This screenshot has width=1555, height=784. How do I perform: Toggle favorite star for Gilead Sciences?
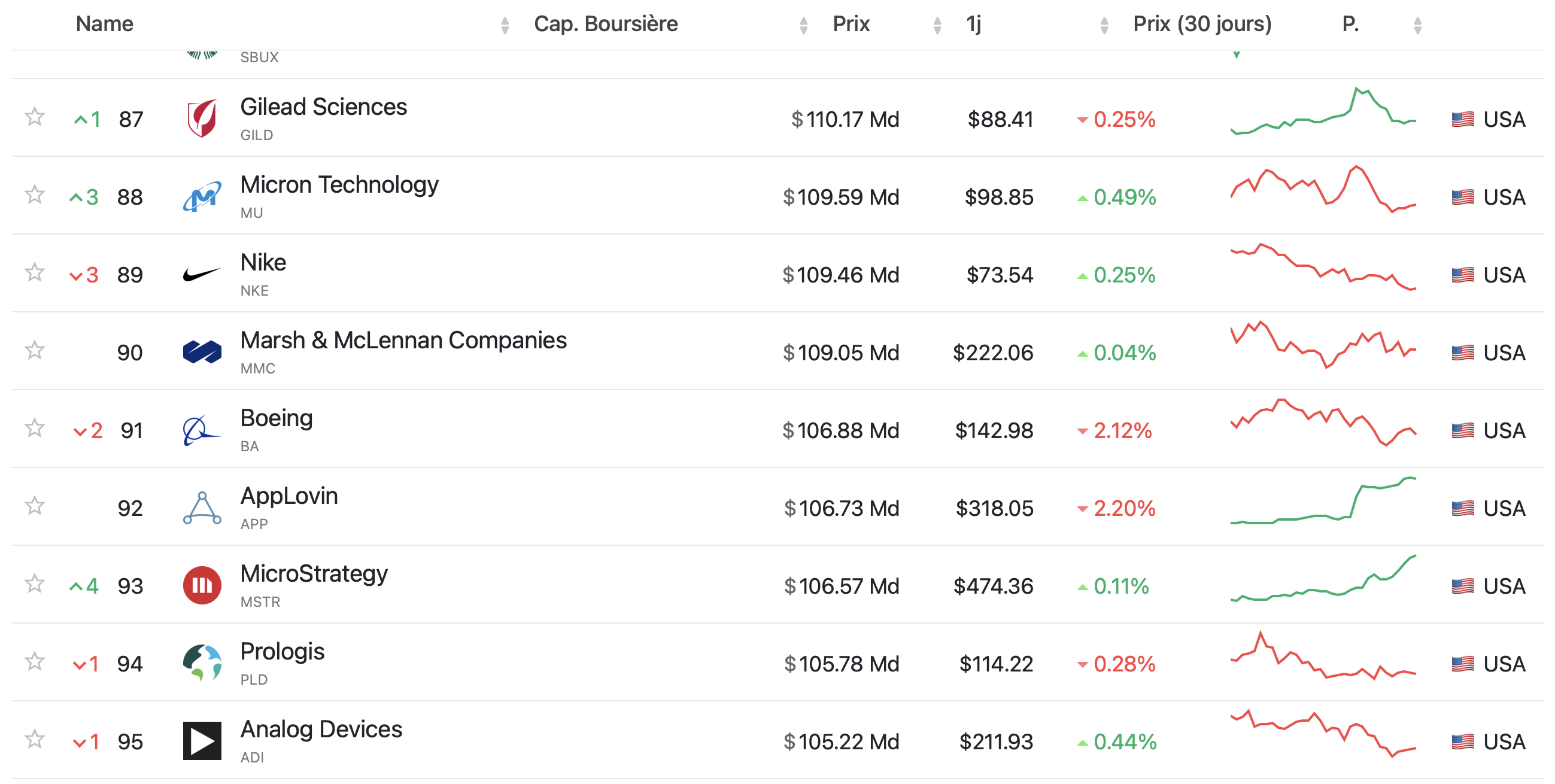click(x=34, y=117)
